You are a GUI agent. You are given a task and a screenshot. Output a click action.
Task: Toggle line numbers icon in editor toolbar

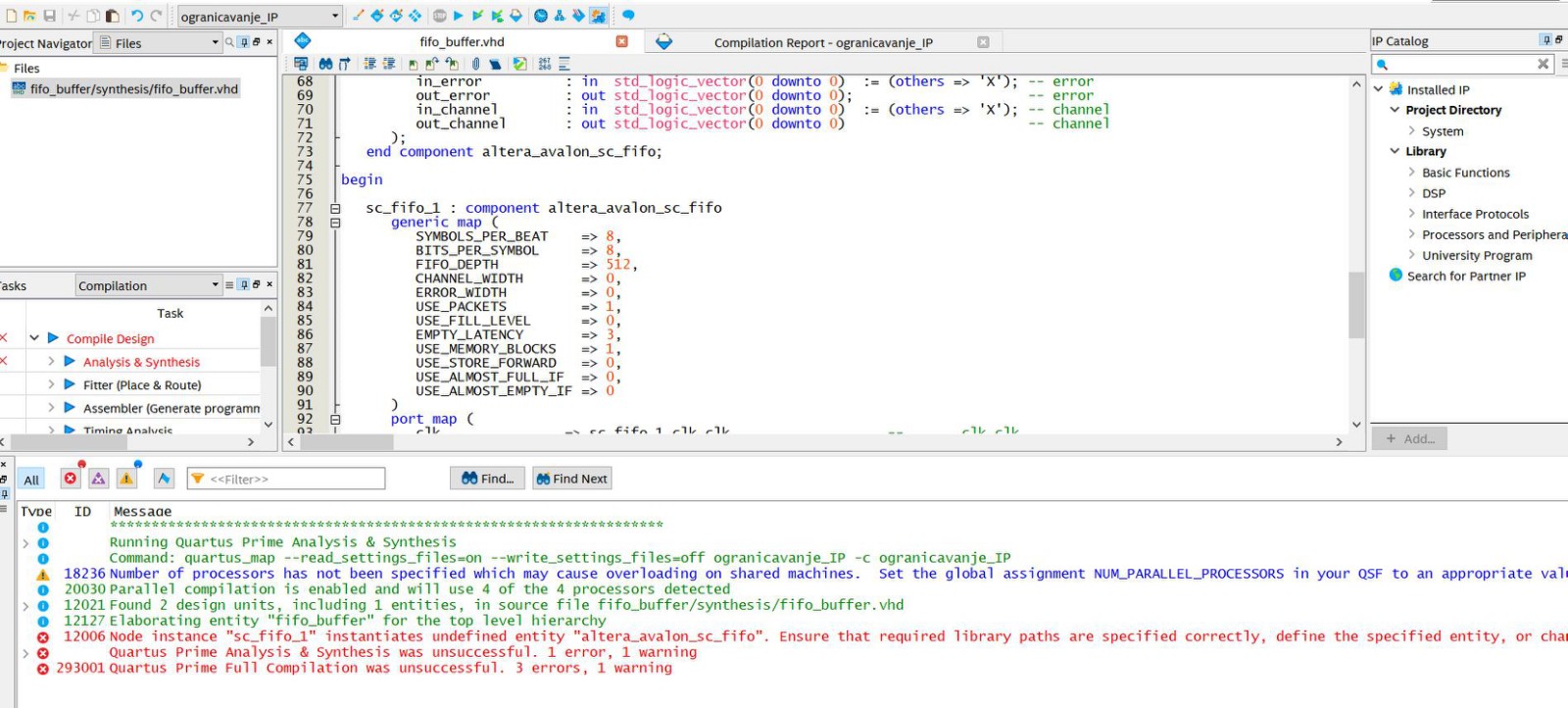[x=545, y=64]
